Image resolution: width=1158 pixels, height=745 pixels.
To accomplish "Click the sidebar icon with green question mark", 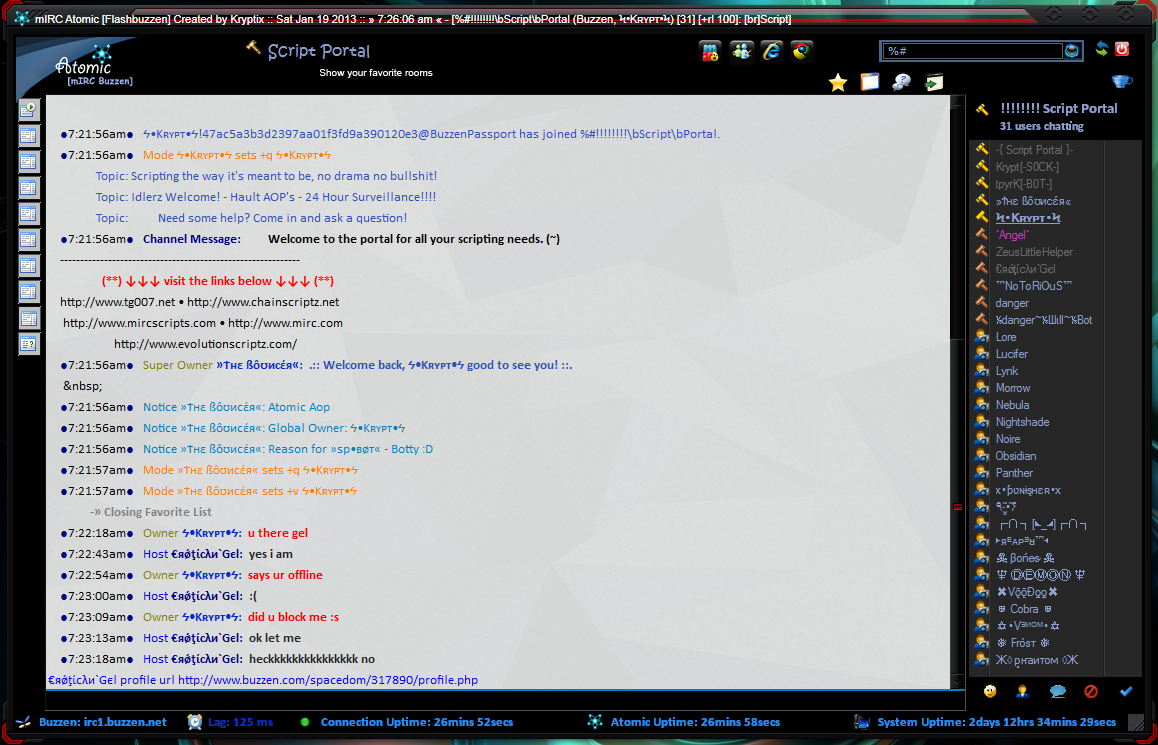I will point(29,344).
